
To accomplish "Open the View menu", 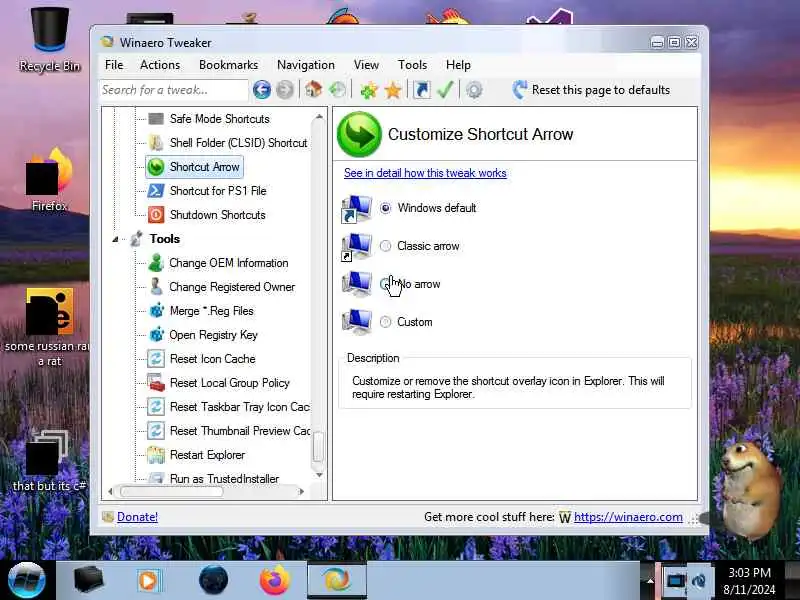I will point(366,65).
